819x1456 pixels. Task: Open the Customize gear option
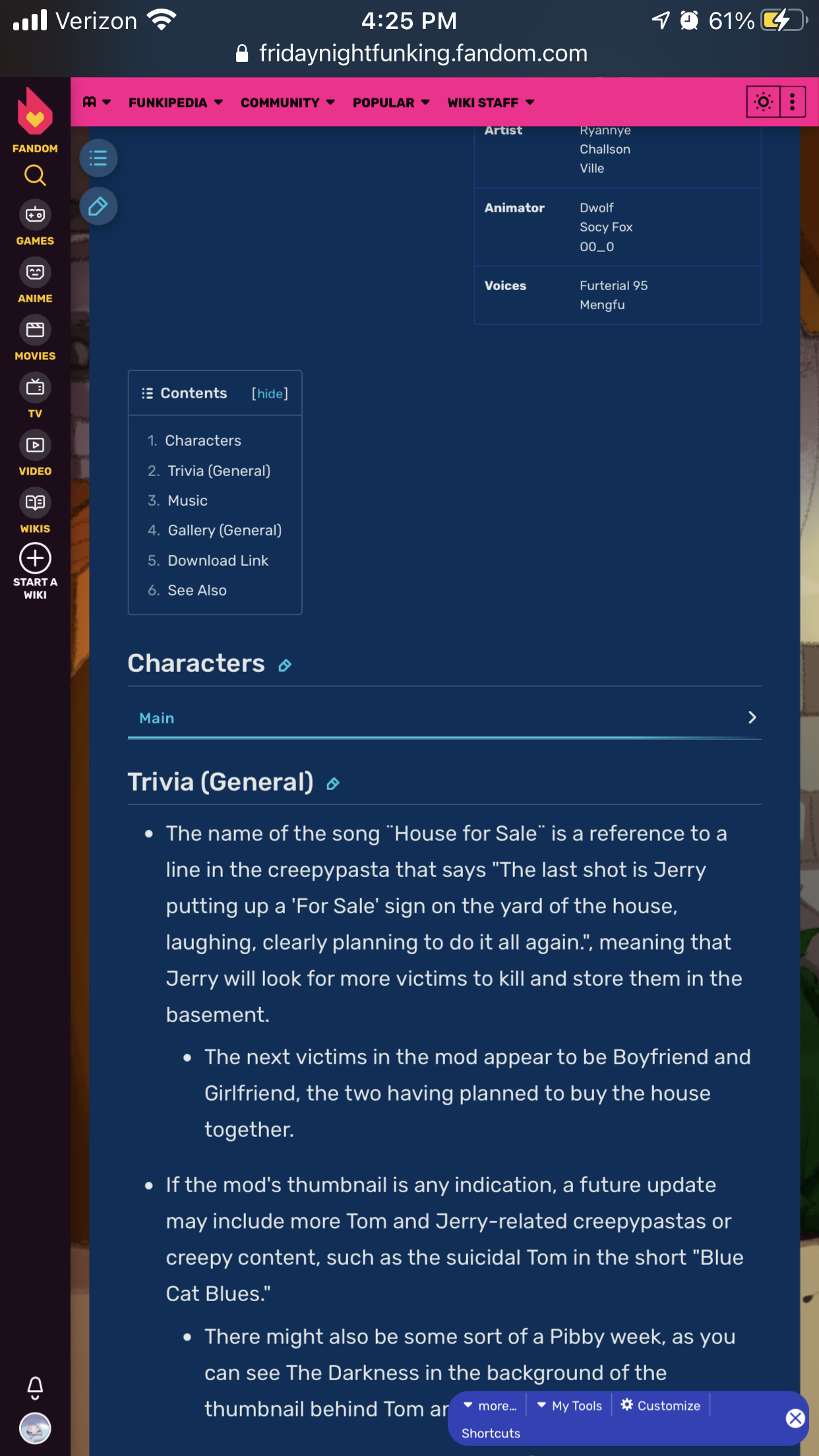coord(661,1405)
